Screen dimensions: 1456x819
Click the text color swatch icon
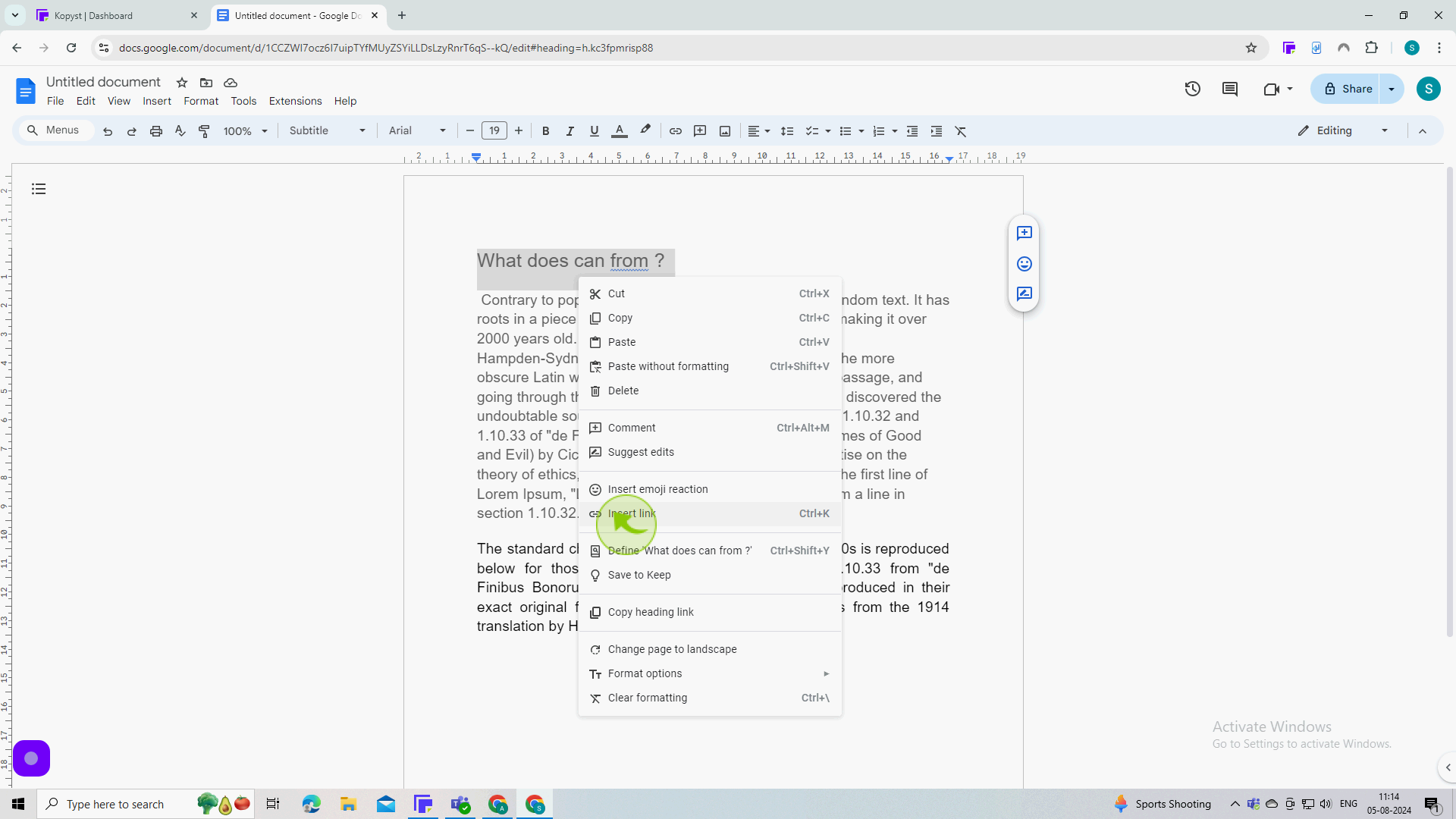pyautogui.click(x=619, y=131)
